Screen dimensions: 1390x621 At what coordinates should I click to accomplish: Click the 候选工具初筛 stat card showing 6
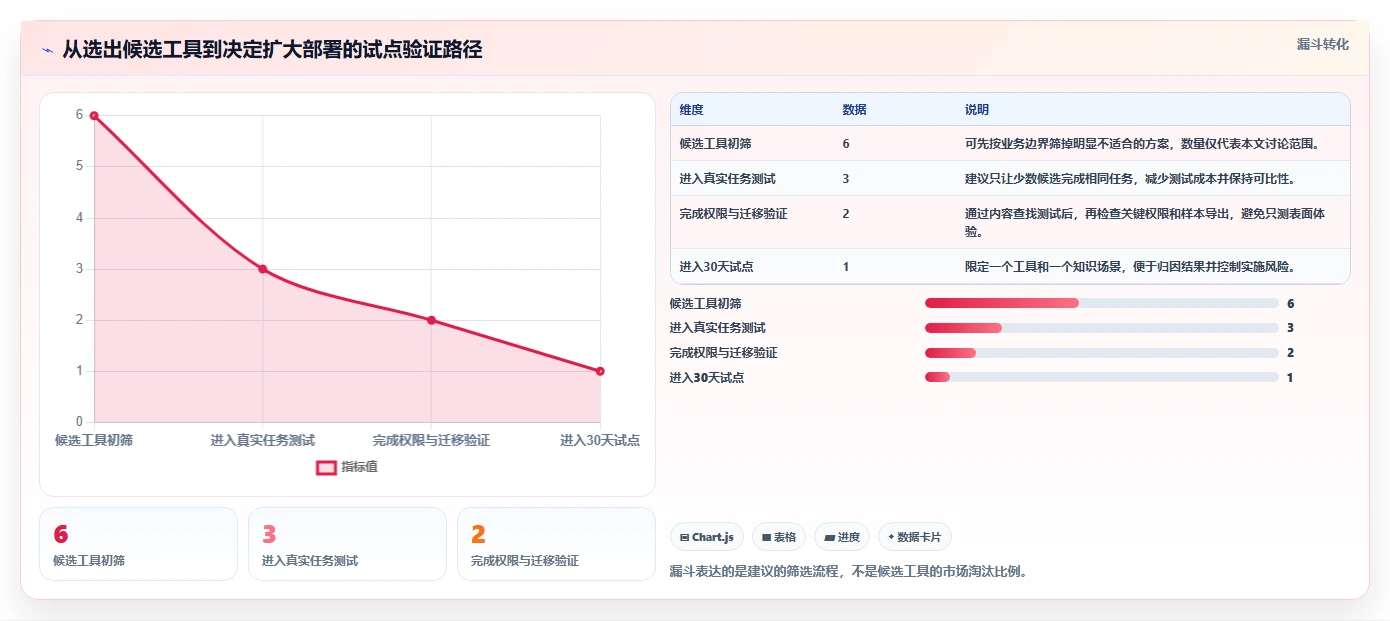[x=138, y=544]
